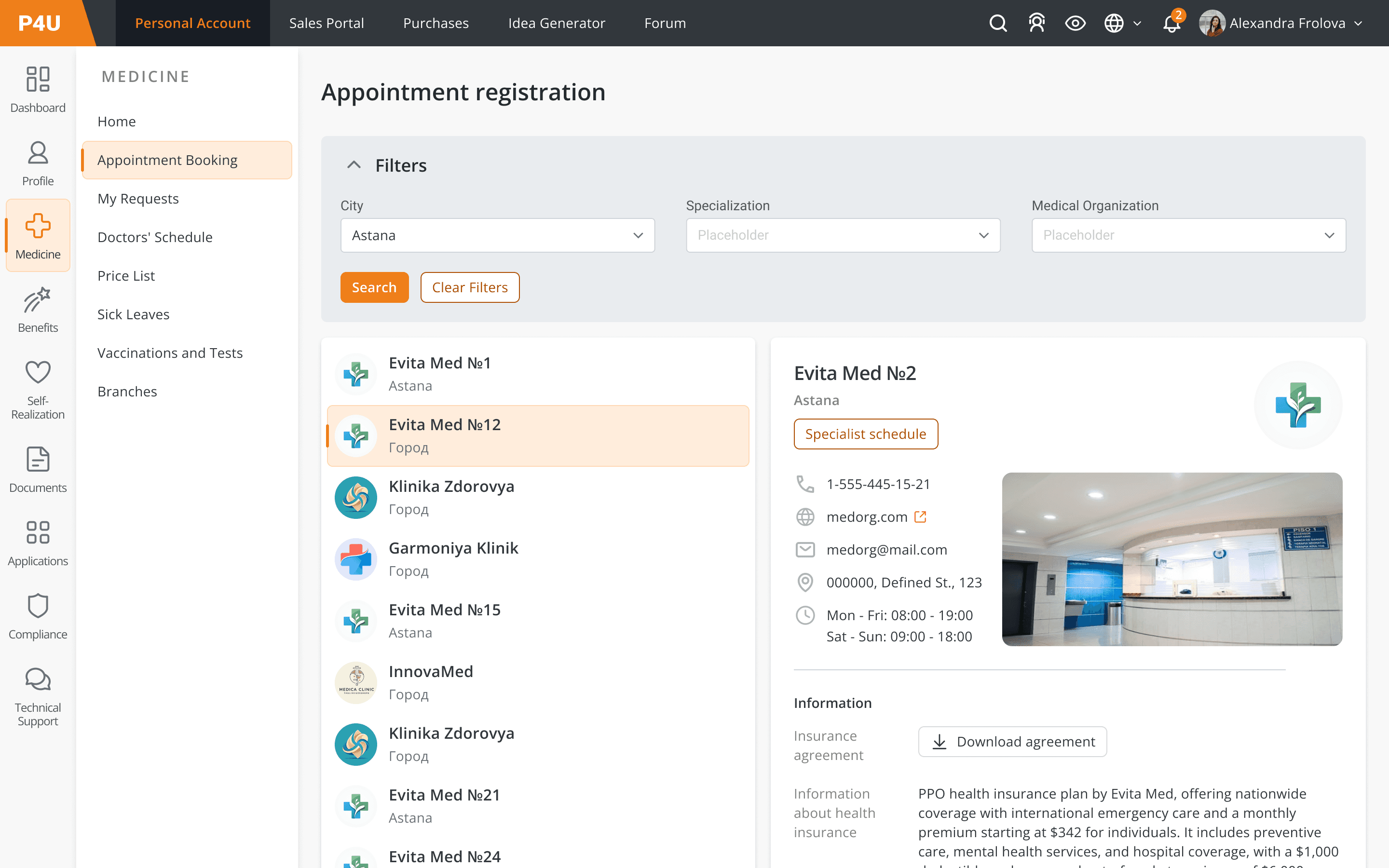Image resolution: width=1389 pixels, height=868 pixels.
Task: Toggle the eye accessibility view icon
Action: point(1075,23)
